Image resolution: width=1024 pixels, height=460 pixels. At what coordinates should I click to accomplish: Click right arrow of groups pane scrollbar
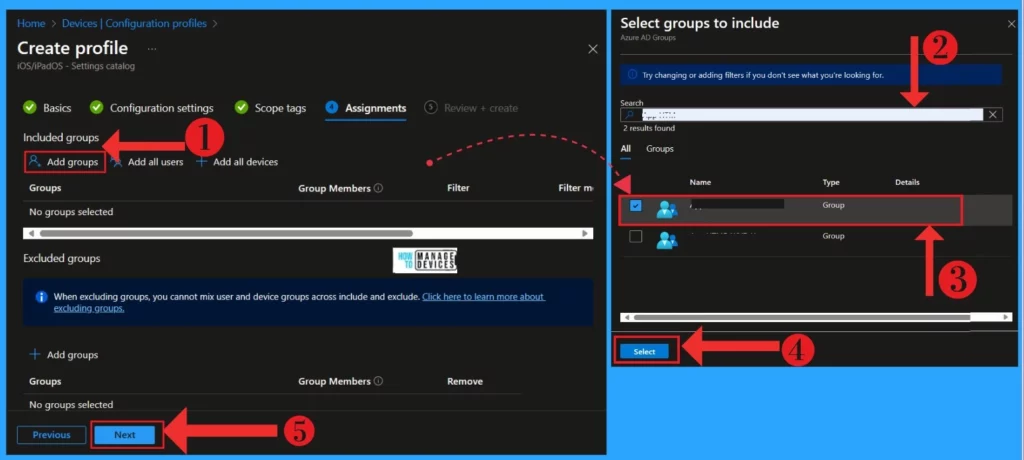coord(1006,317)
